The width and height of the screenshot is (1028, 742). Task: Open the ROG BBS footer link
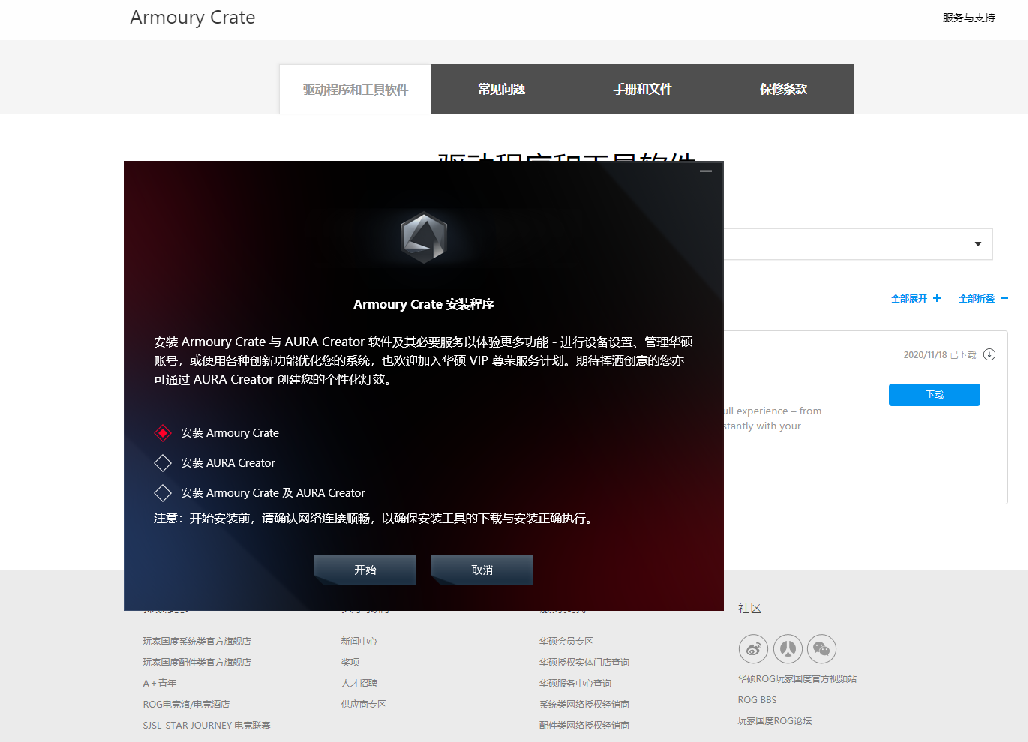(x=757, y=699)
